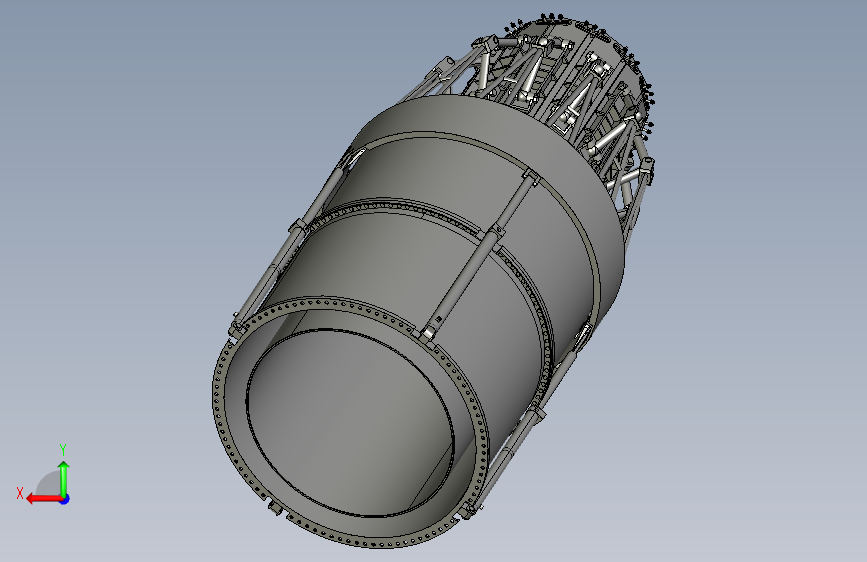867x562 pixels.
Task: Click the X label of the axis triad
Action: (20, 493)
